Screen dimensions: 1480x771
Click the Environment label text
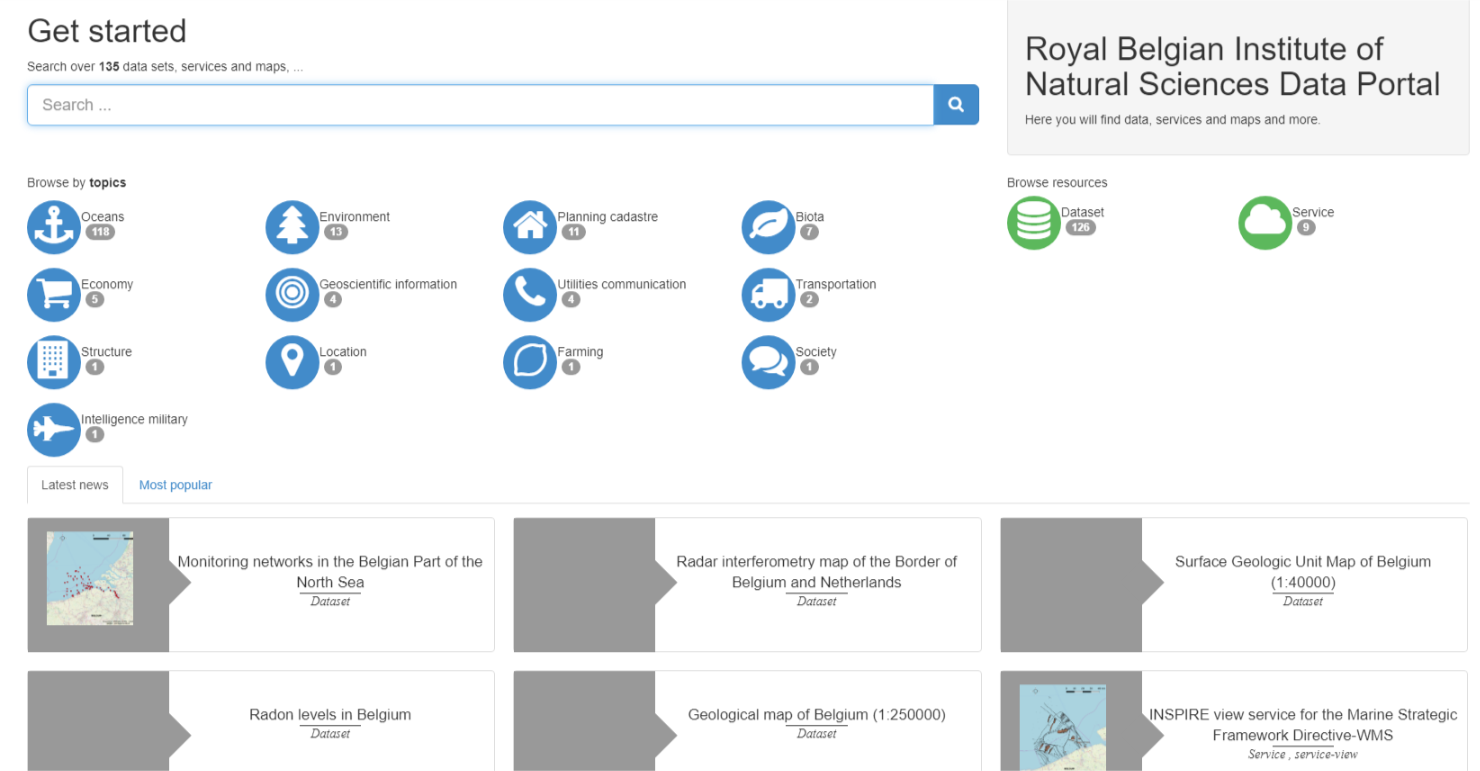pos(355,217)
